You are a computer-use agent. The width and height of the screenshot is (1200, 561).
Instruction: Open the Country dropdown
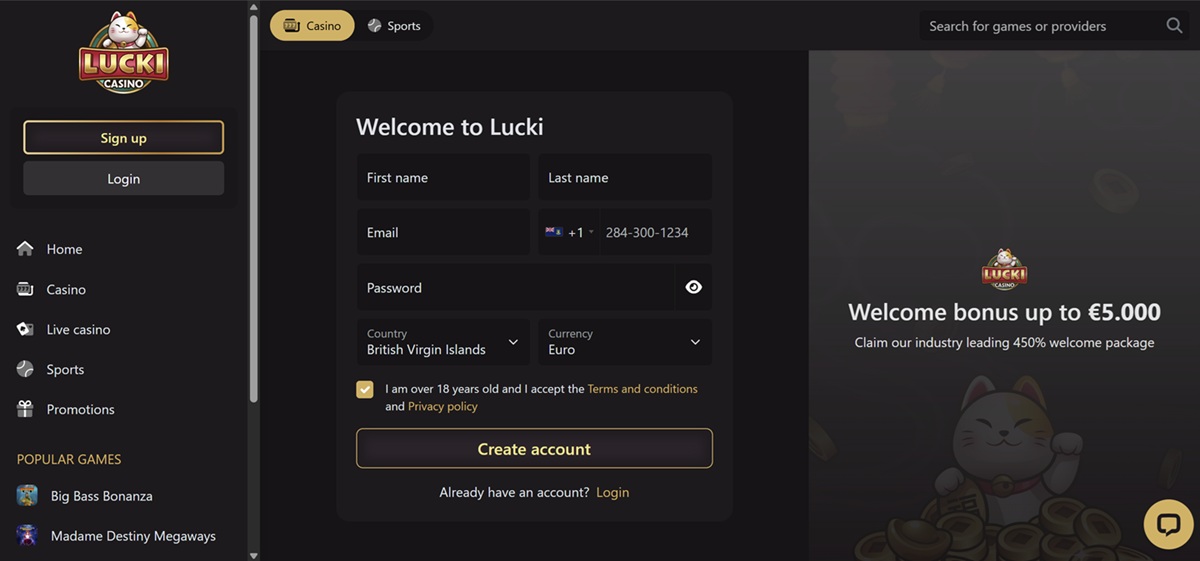(443, 342)
